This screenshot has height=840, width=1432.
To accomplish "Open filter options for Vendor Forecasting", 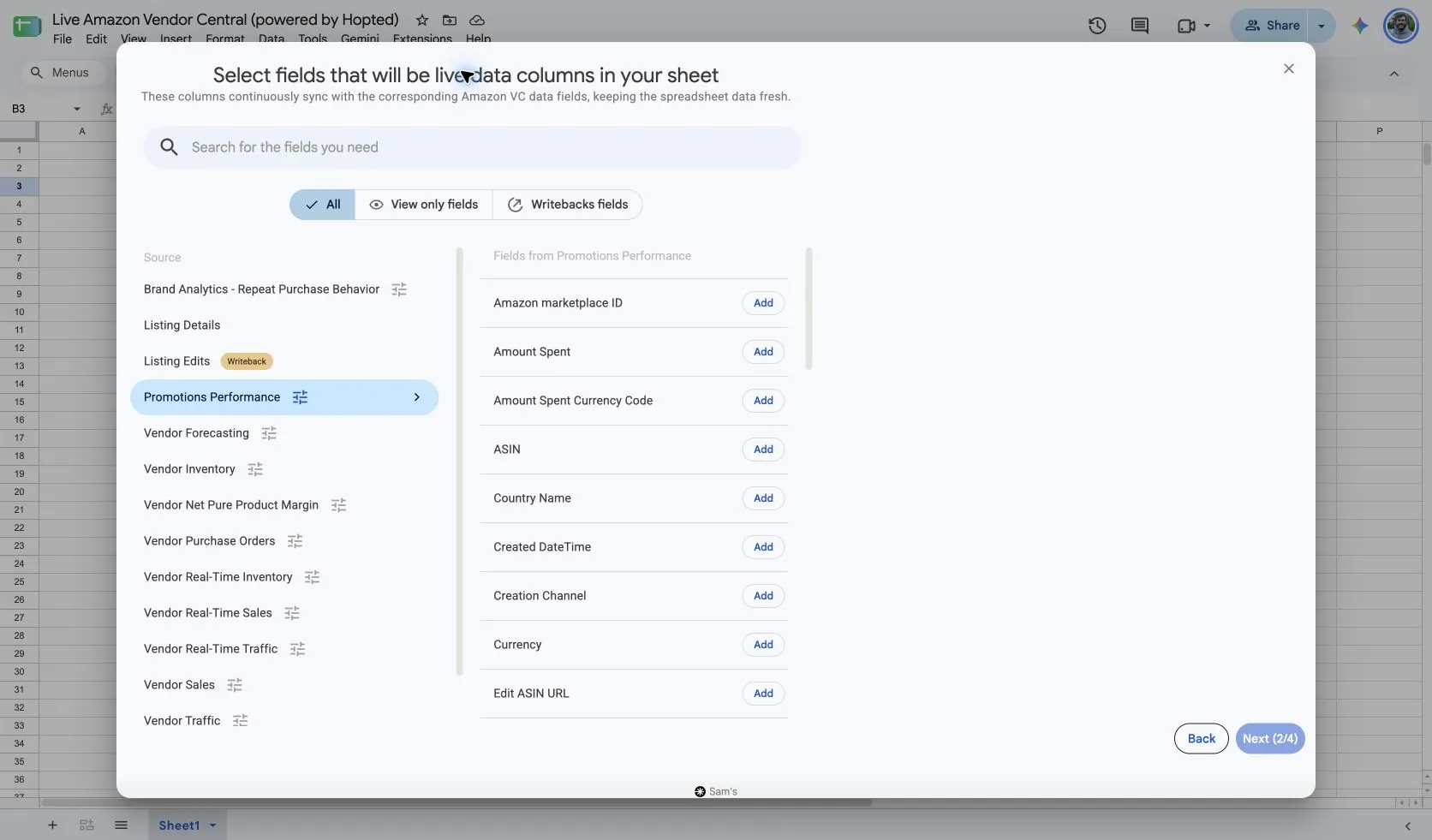I will [x=269, y=433].
